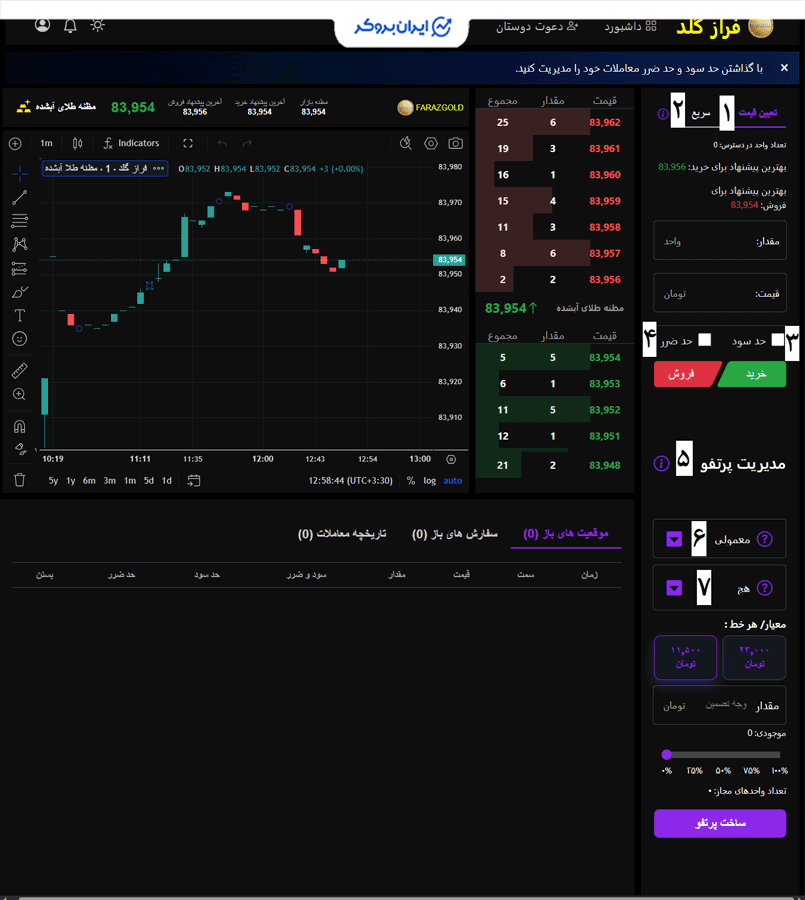Open the 1m chart interval selector
This screenshot has height=900, width=805.
tap(46, 143)
